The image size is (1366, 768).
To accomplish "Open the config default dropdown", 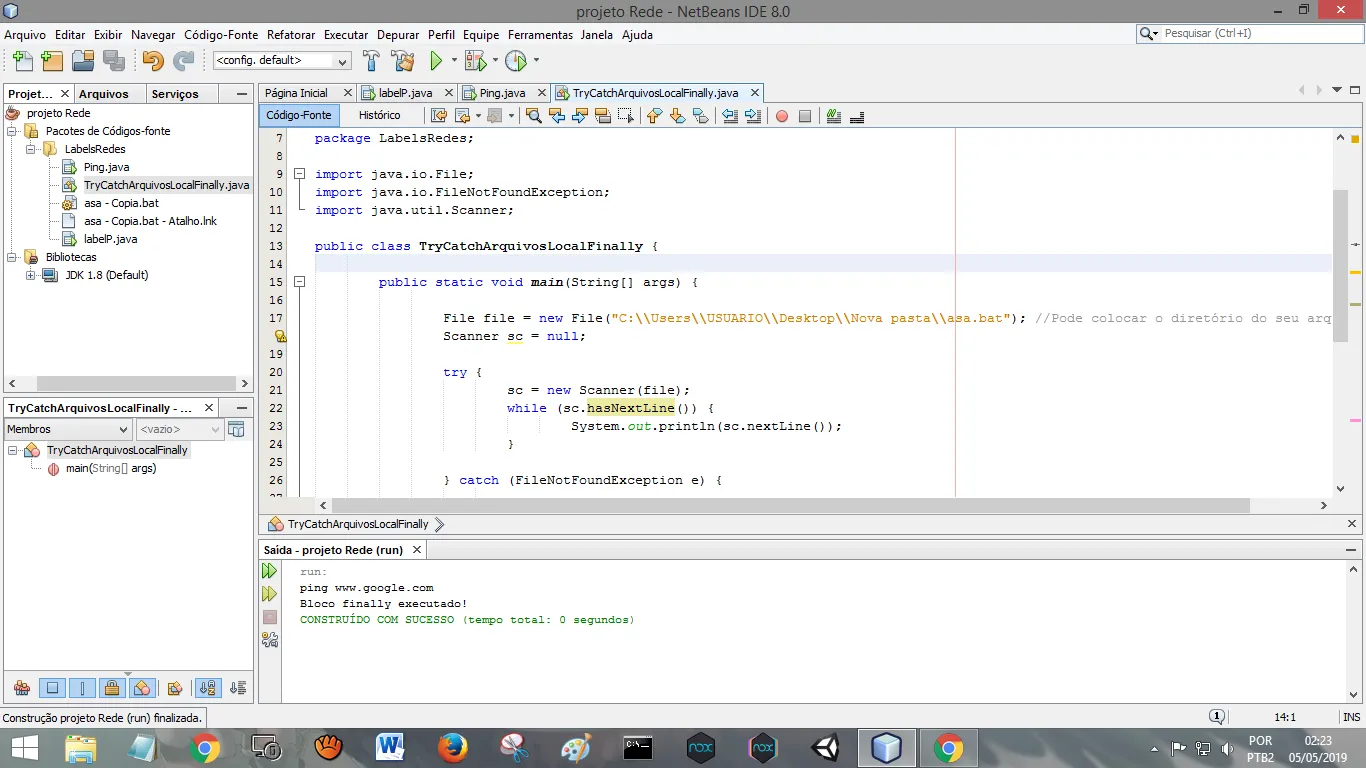I will (x=282, y=61).
